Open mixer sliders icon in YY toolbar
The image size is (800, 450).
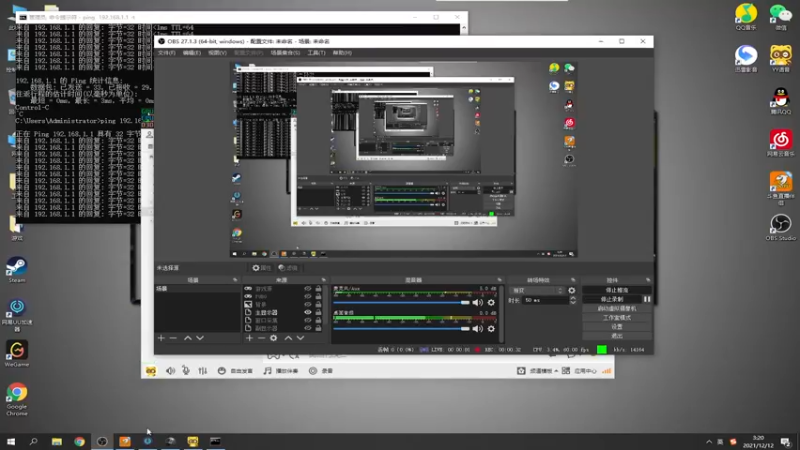(x=203, y=371)
